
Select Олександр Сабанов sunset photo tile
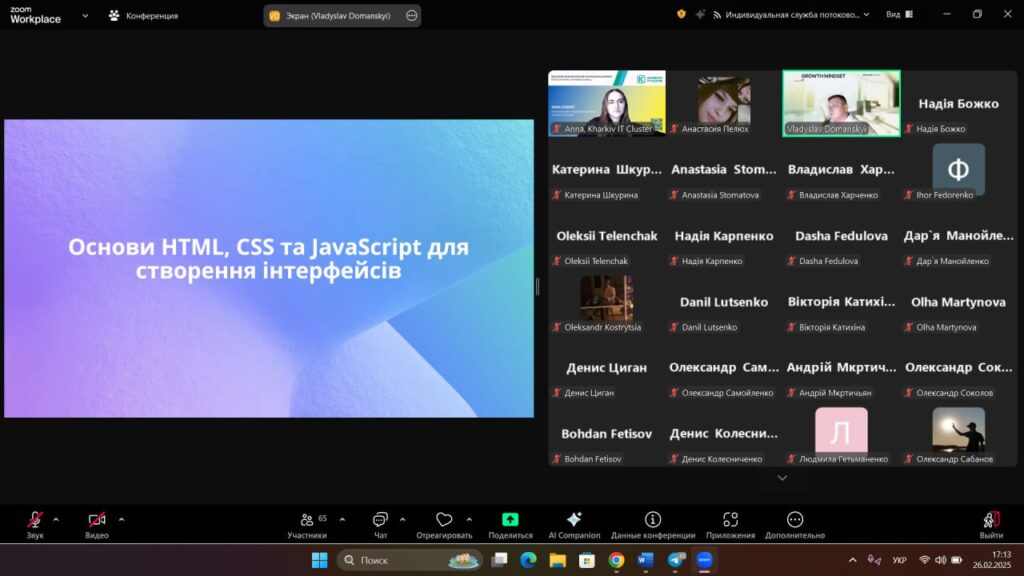(959, 434)
